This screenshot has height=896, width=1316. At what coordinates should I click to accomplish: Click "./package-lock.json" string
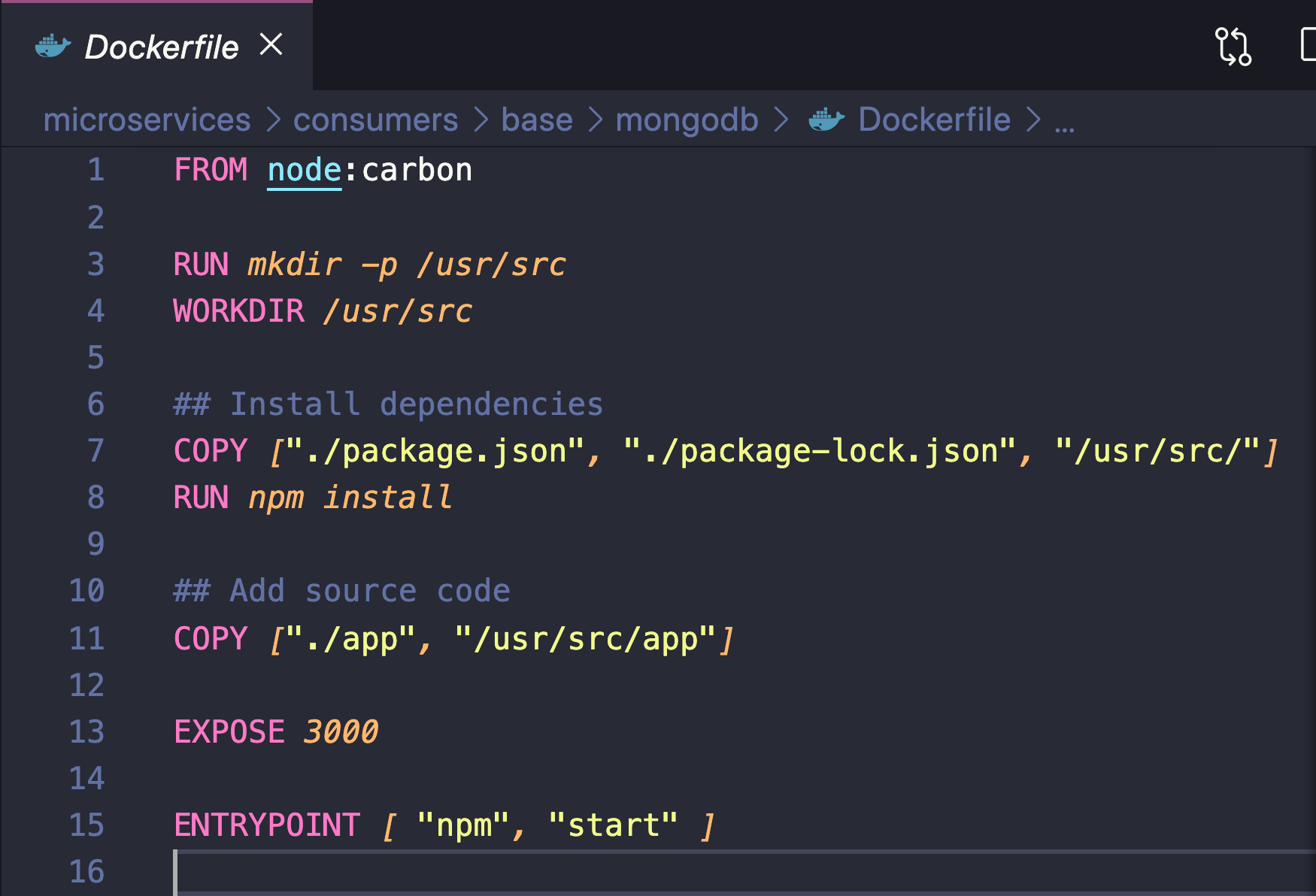click(820, 451)
